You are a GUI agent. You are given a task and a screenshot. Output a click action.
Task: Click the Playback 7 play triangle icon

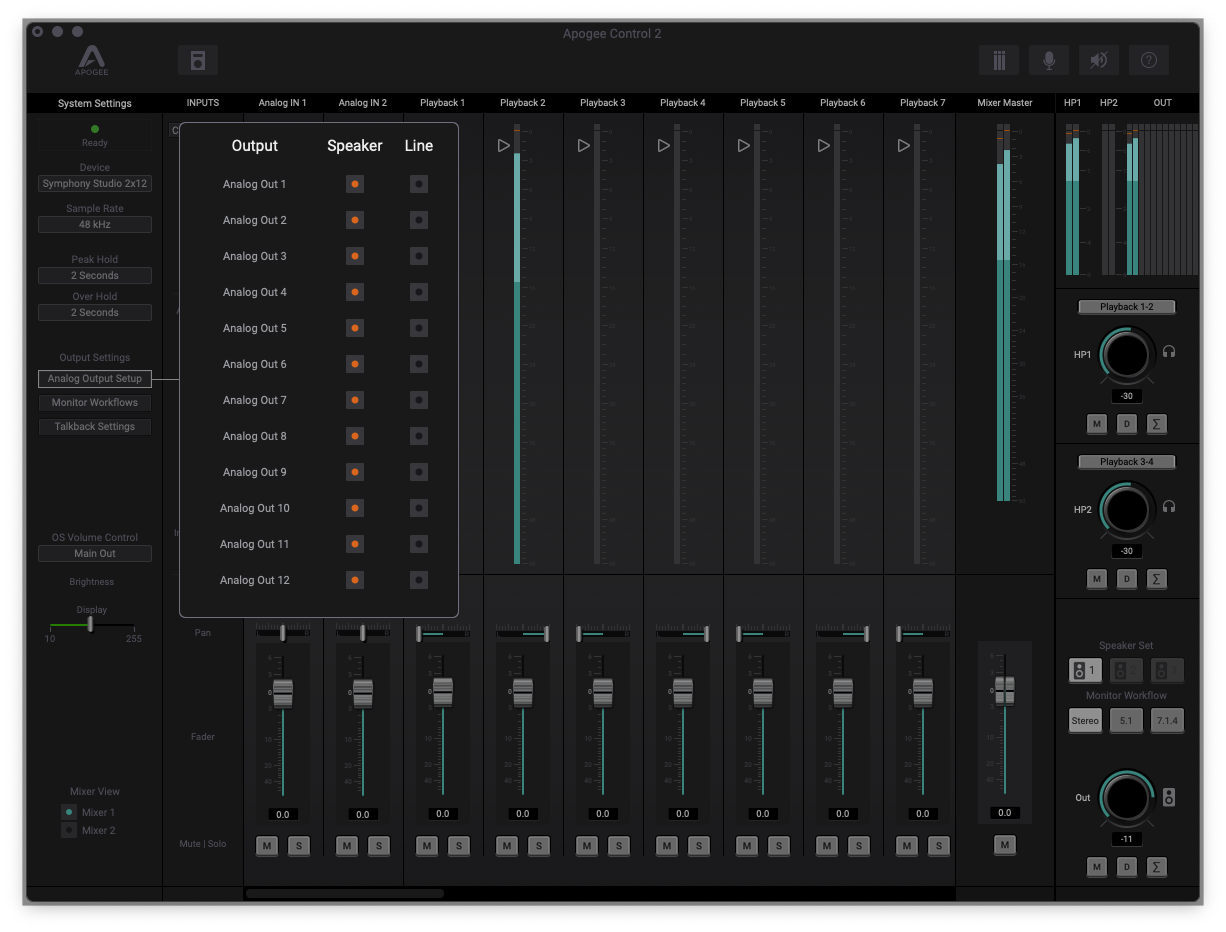(904, 146)
